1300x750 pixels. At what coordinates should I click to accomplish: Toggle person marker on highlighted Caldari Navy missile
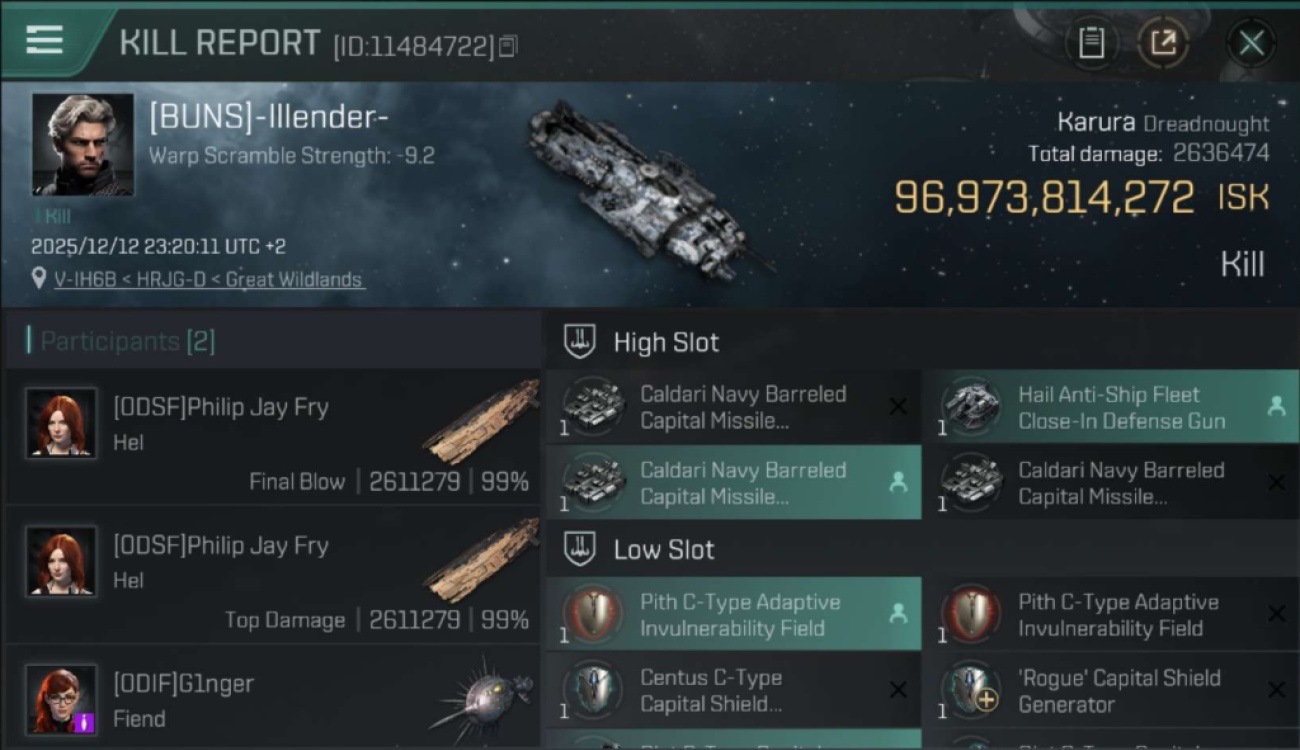tap(898, 482)
